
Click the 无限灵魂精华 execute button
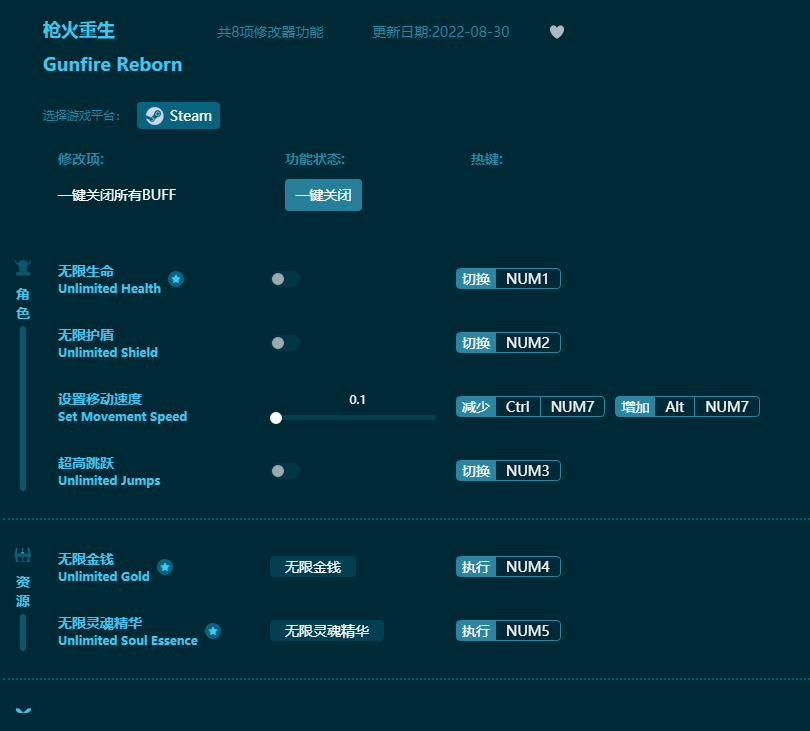pyautogui.click(x=327, y=631)
